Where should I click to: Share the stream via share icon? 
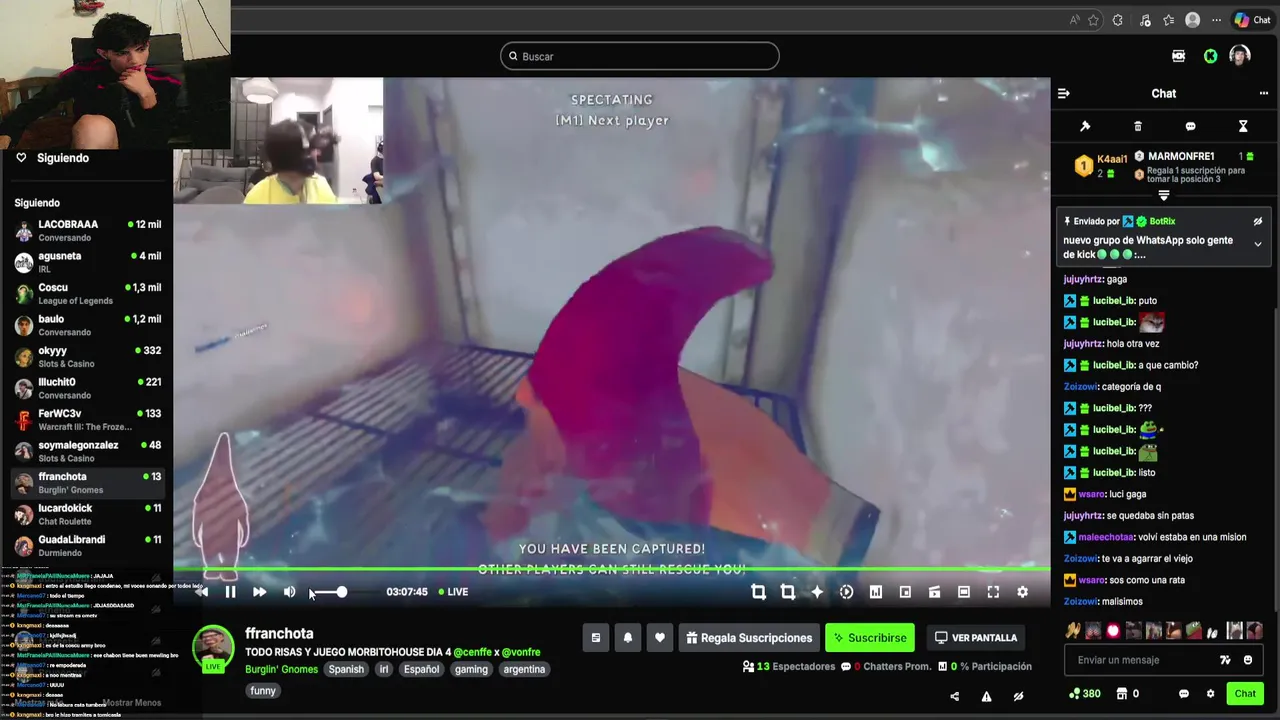(954, 696)
